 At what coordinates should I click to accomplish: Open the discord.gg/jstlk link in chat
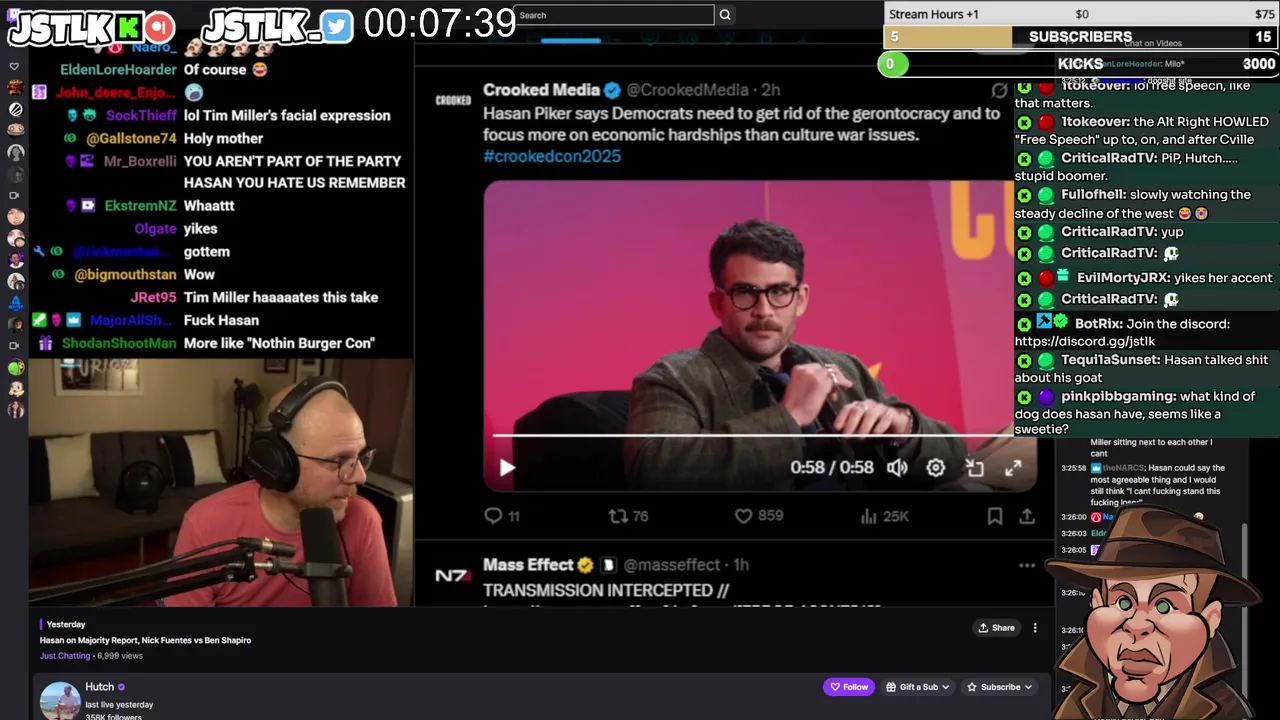[1085, 342]
